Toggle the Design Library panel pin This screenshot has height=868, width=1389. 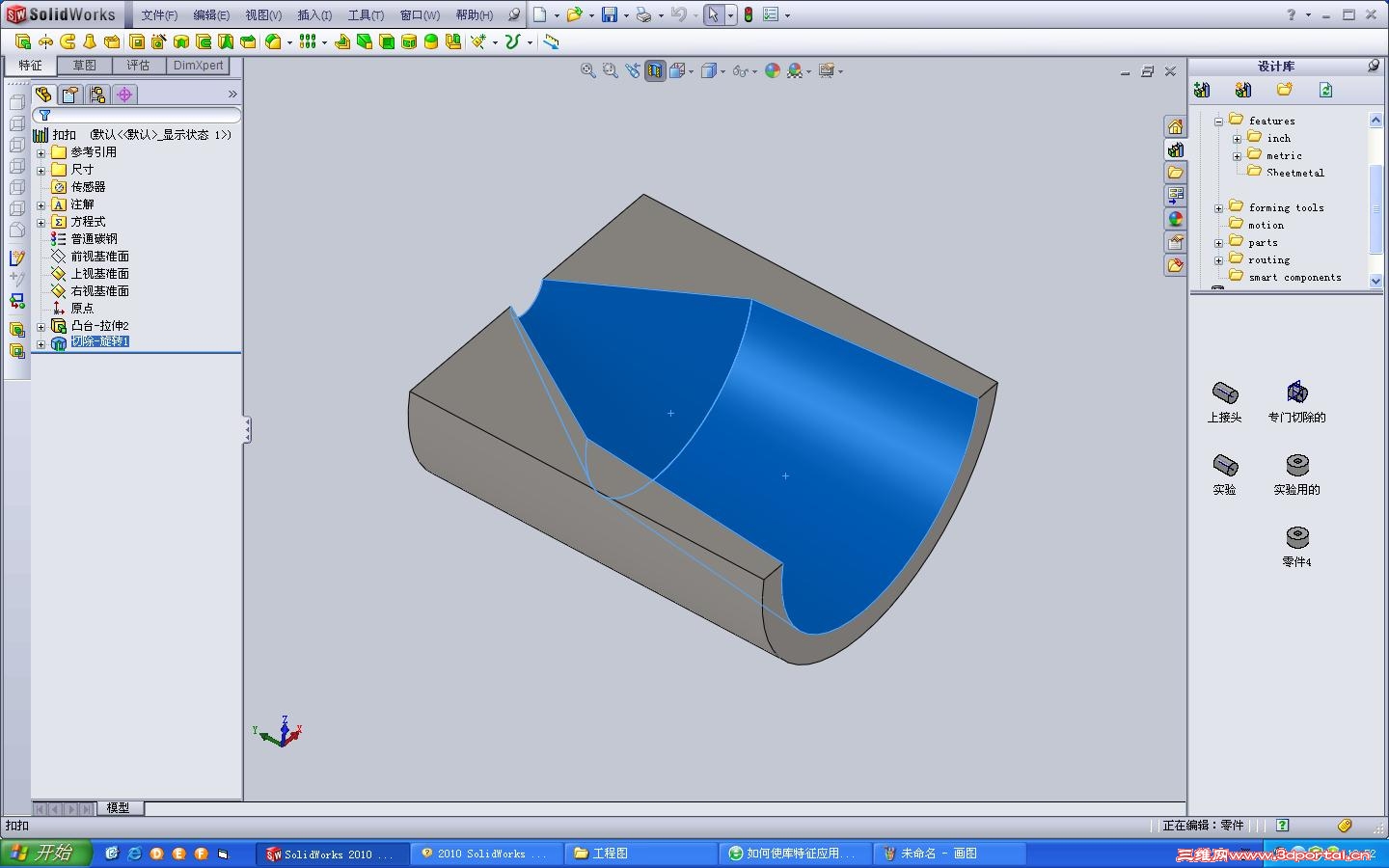coord(1374,66)
